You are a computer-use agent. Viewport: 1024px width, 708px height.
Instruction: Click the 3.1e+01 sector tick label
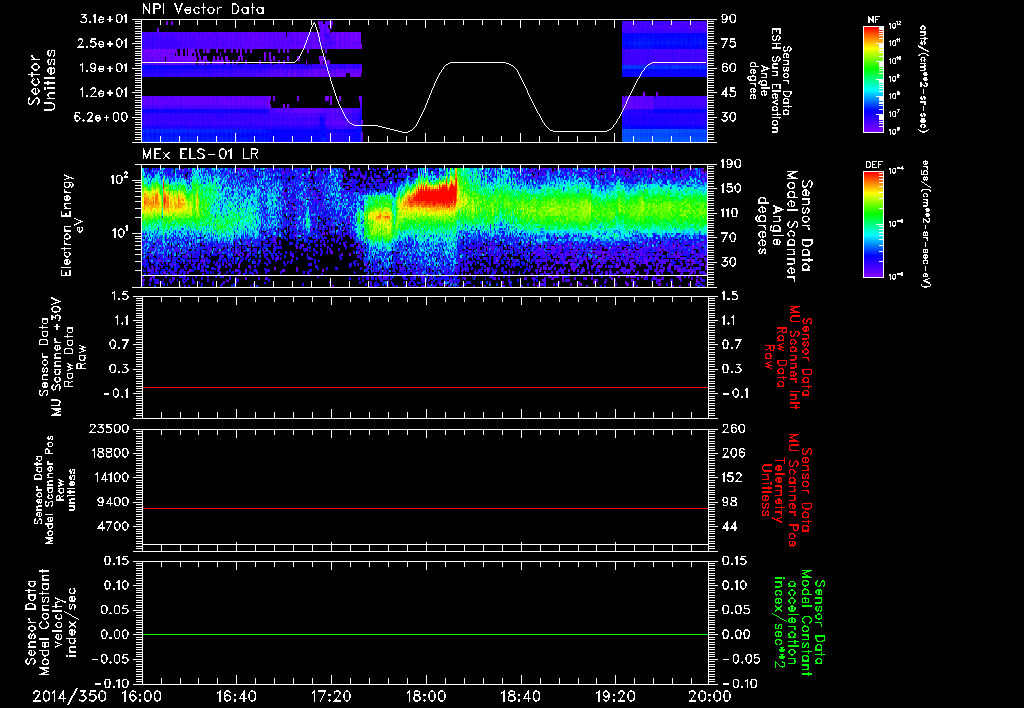tap(106, 19)
